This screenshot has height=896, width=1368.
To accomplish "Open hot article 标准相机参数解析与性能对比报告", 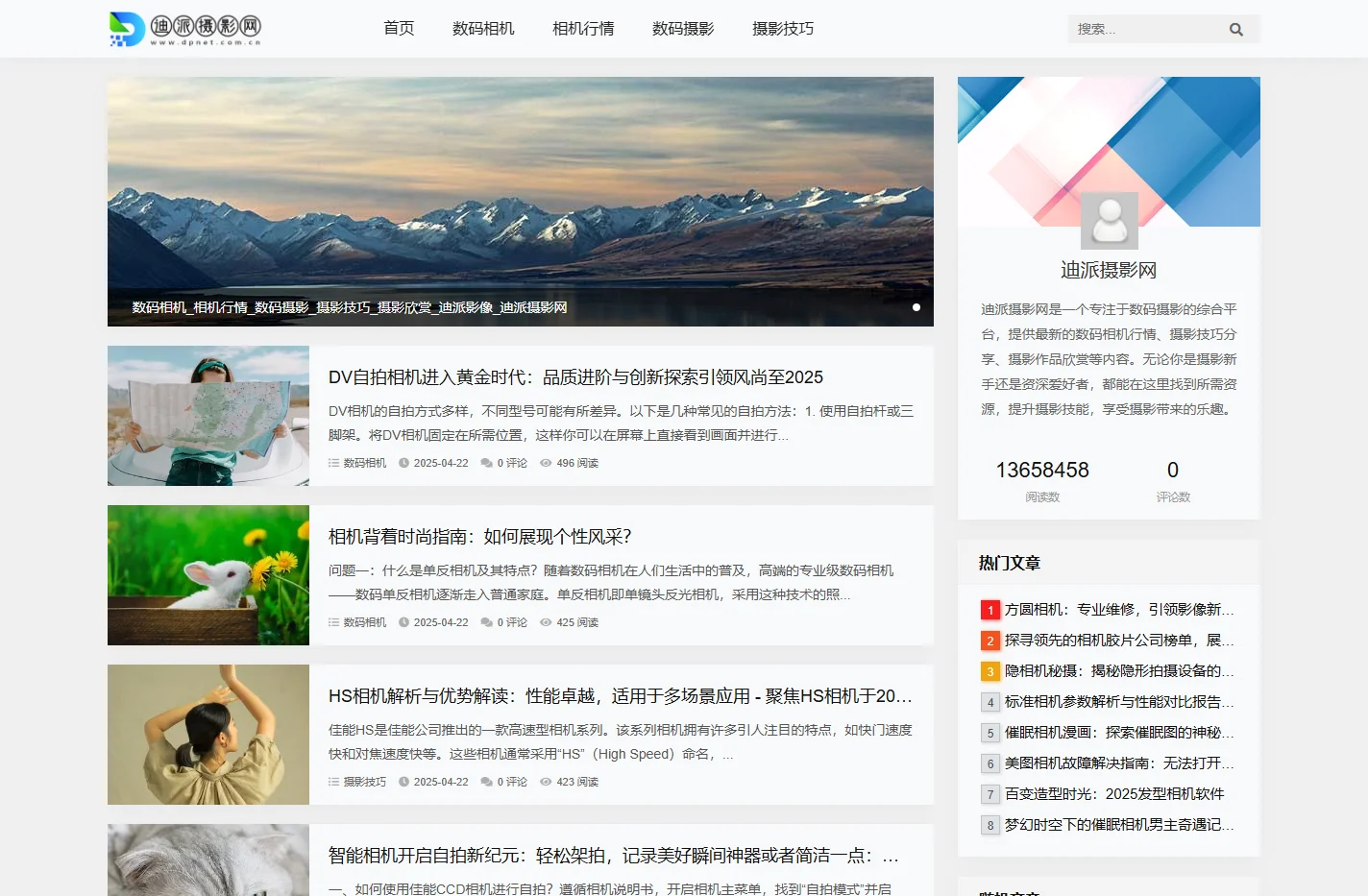I will coord(1119,702).
